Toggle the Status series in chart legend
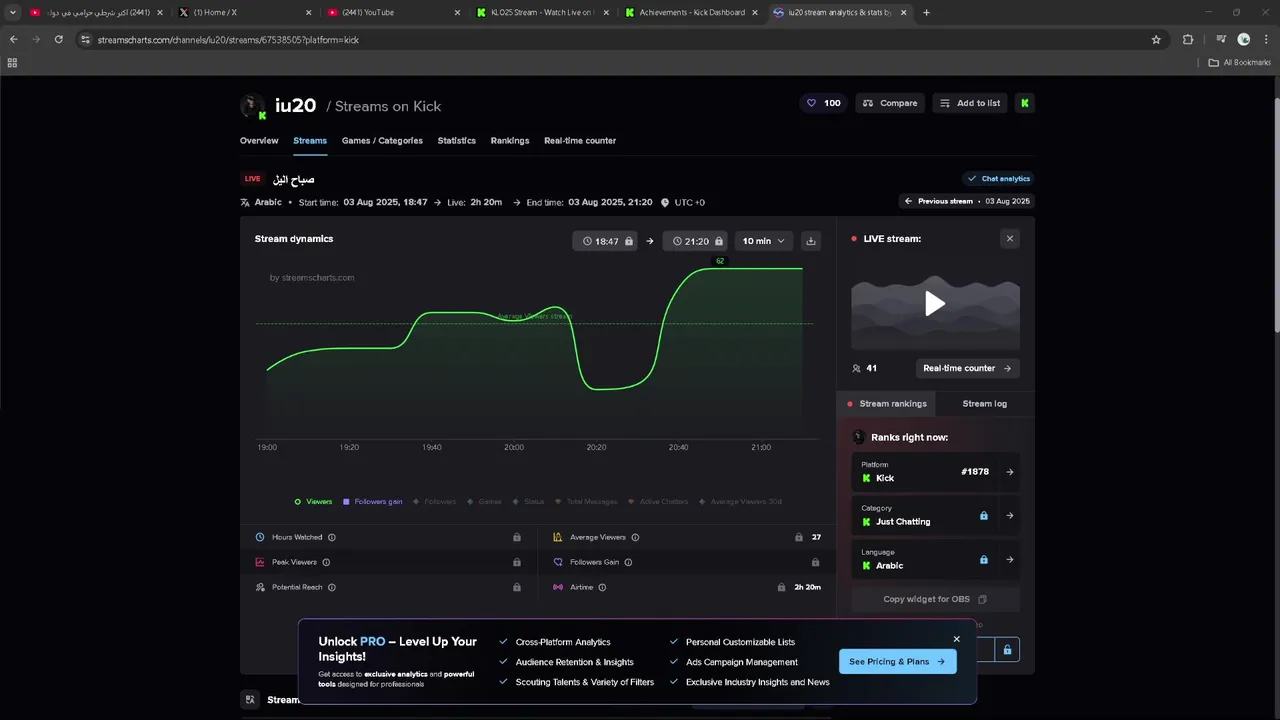 pyautogui.click(x=528, y=502)
